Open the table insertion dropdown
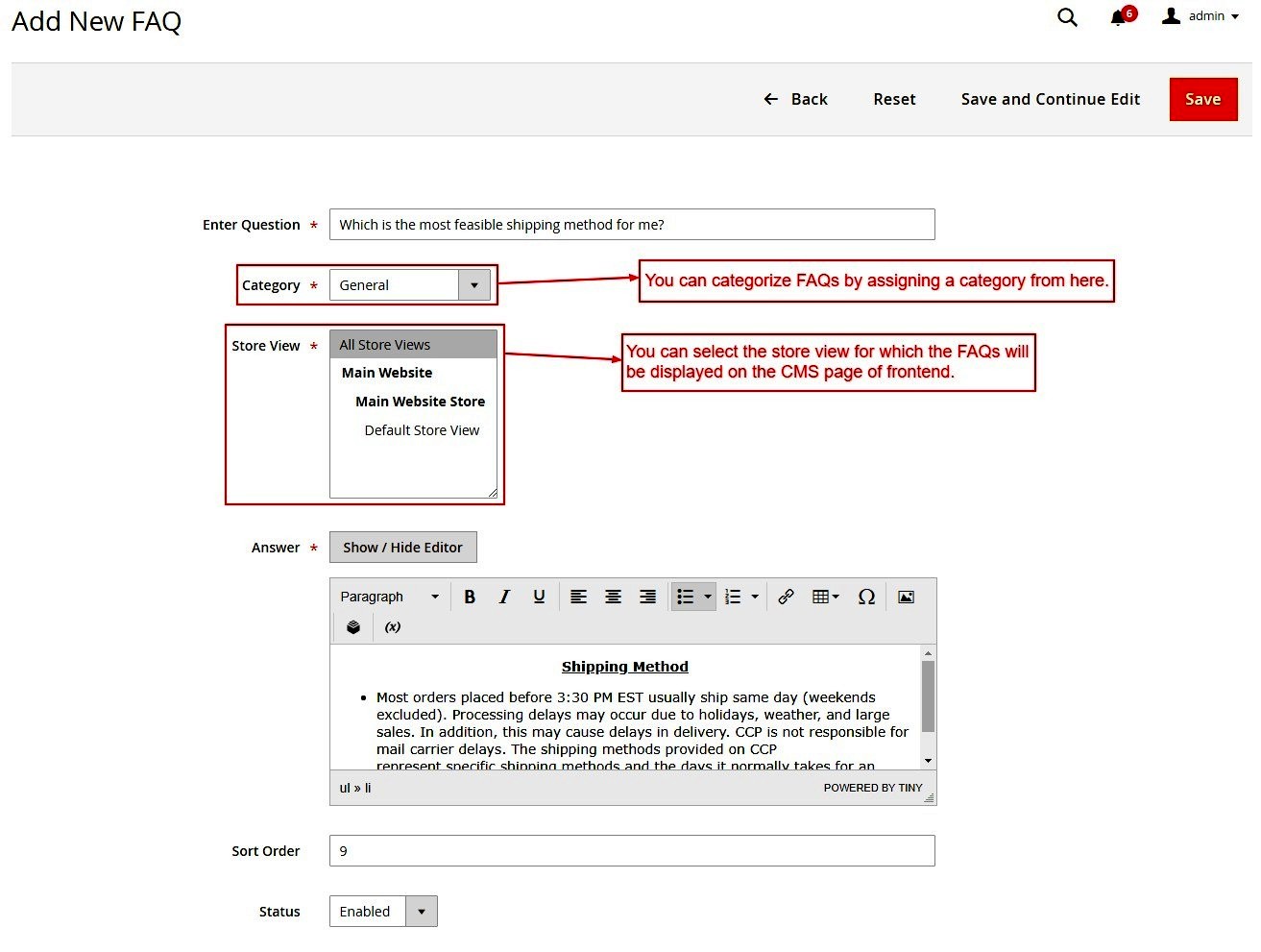The height and width of the screenshot is (952, 1261). (x=824, y=596)
